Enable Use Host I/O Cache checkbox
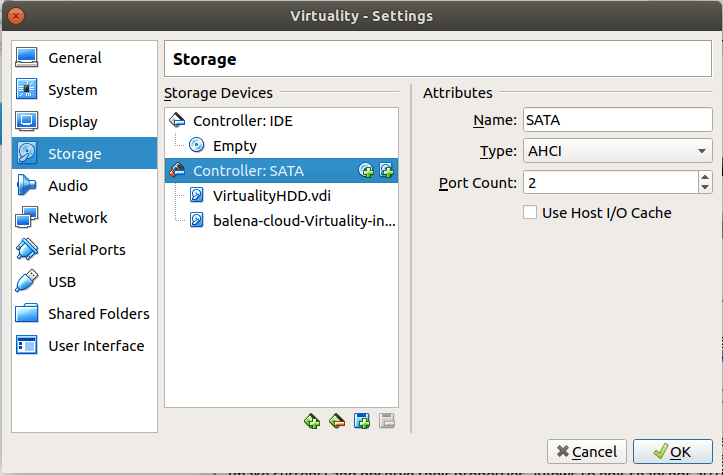 point(530,213)
